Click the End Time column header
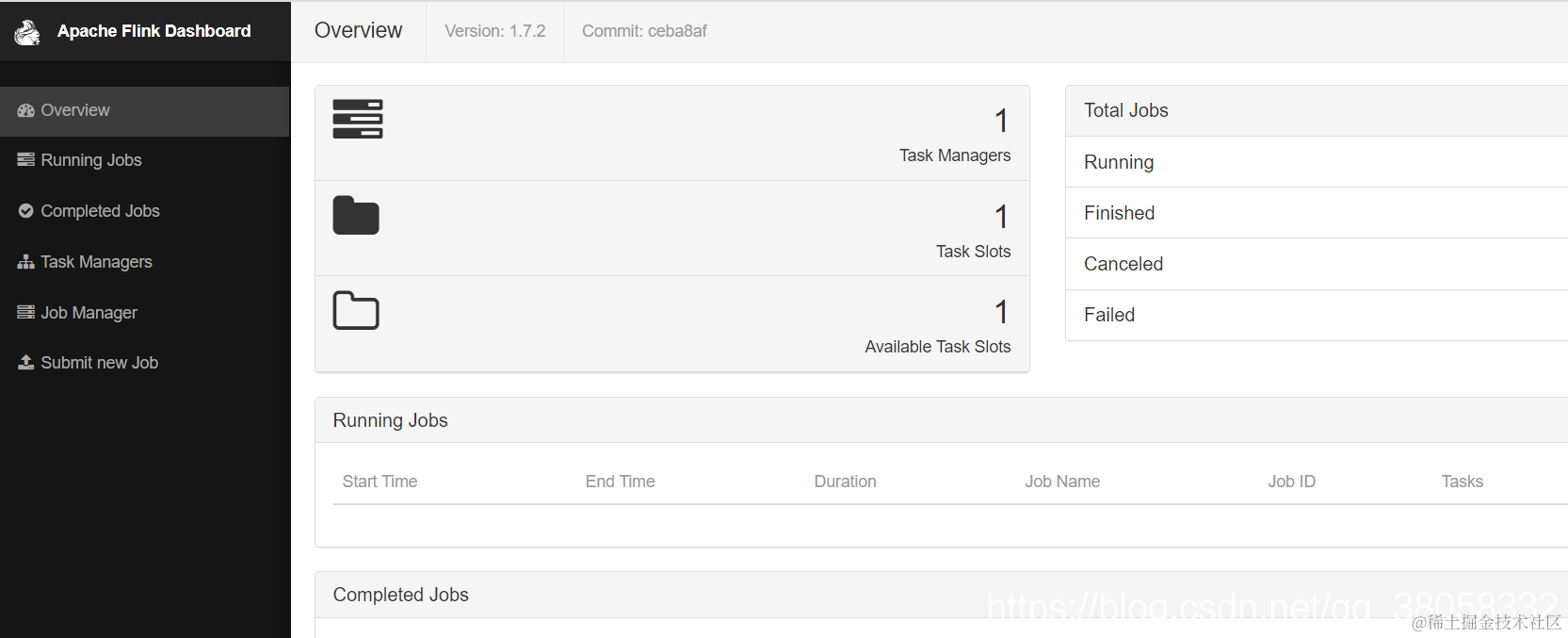The image size is (1568, 638). click(x=620, y=482)
